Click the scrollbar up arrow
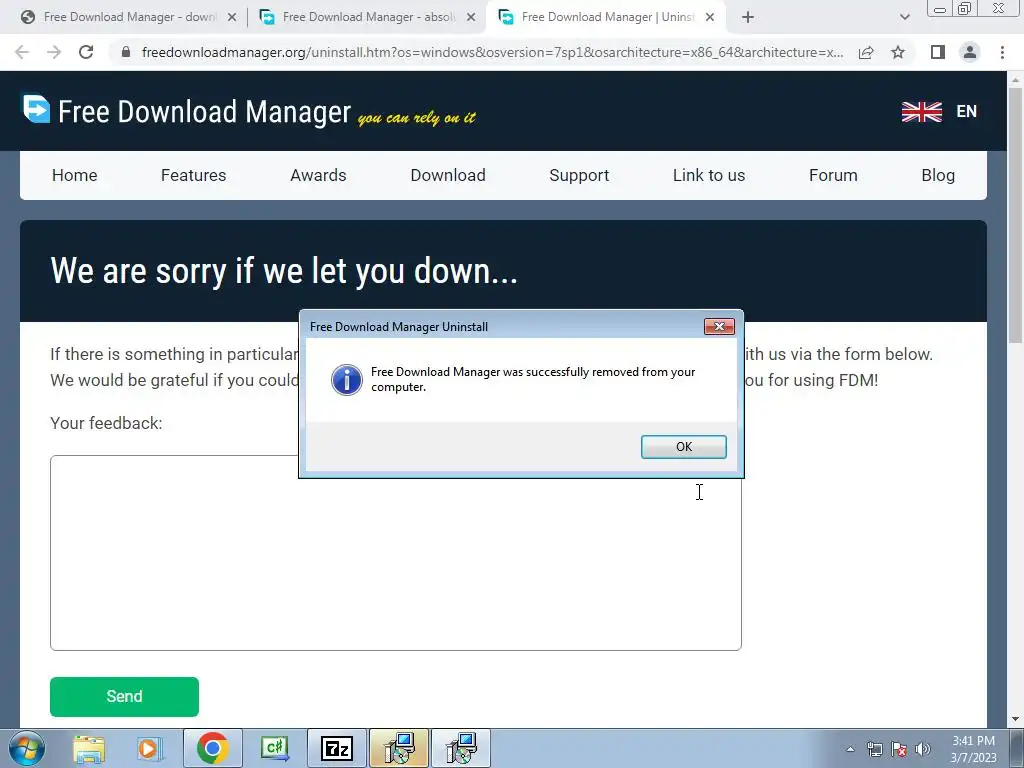This screenshot has height=768, width=1024. pos(1015,79)
